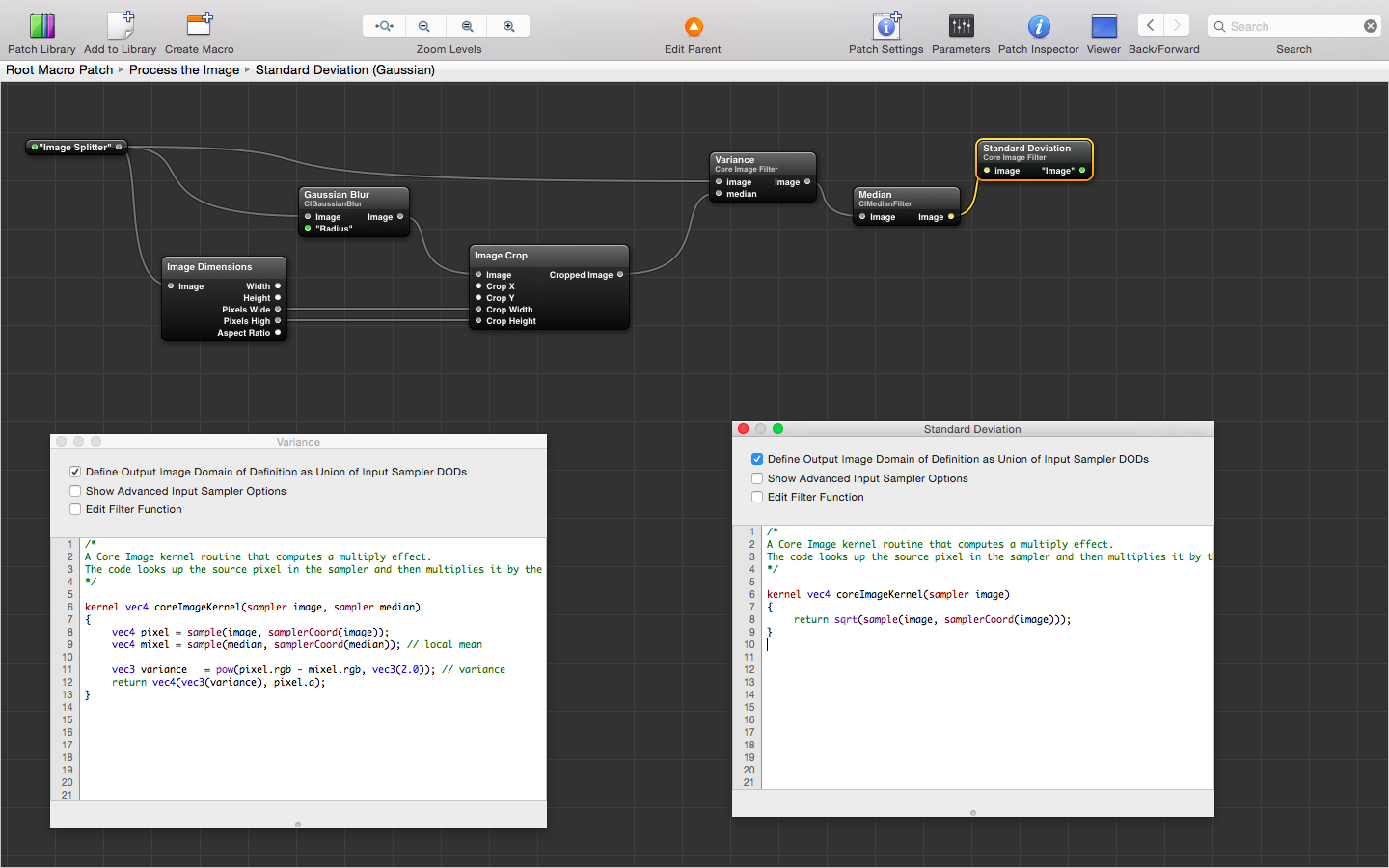Open the Parameters panel
Image resolution: width=1389 pixels, height=868 pixels.
click(x=961, y=26)
